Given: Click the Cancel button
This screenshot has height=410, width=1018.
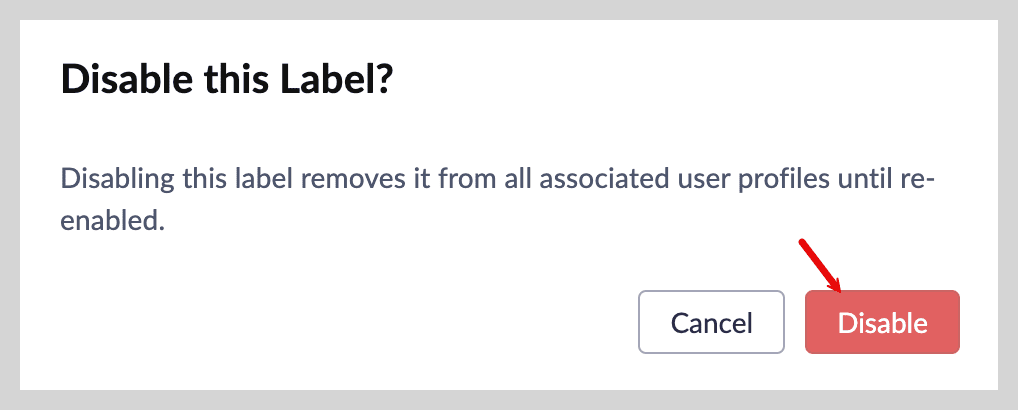Looking at the screenshot, I should [x=711, y=322].
